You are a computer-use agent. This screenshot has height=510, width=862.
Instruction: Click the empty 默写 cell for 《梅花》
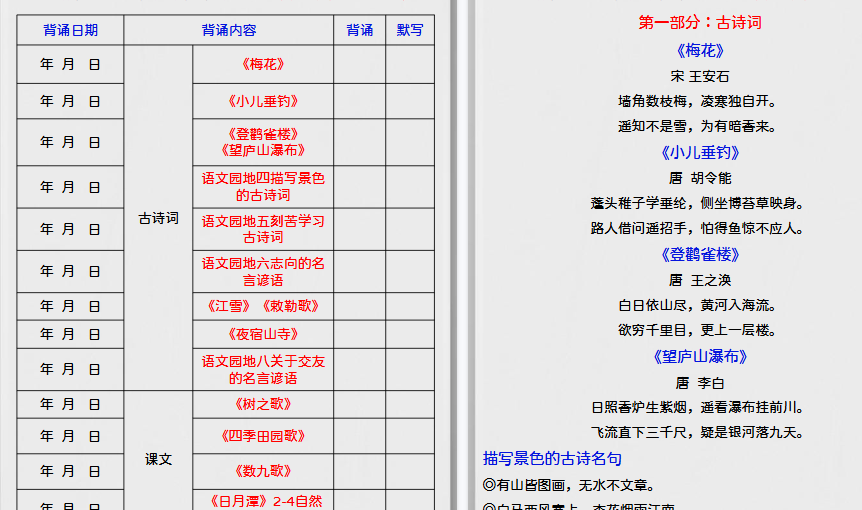click(x=410, y=64)
